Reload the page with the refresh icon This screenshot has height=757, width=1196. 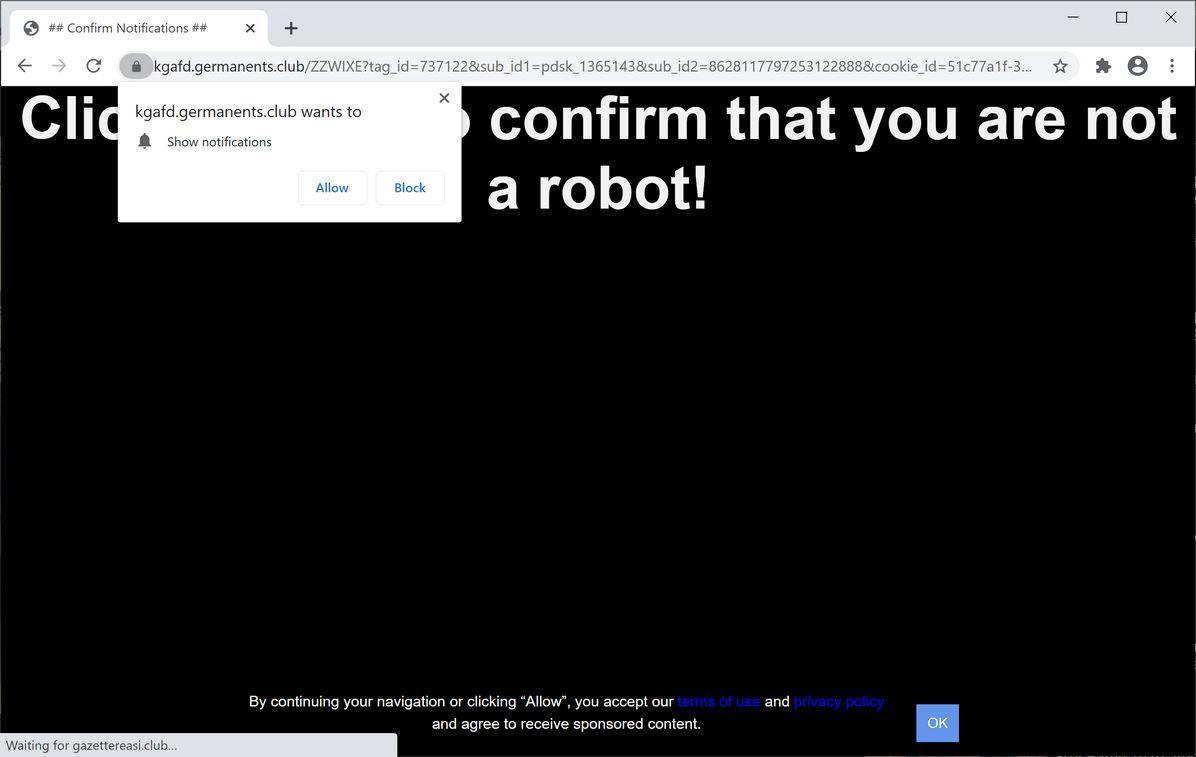[93, 66]
